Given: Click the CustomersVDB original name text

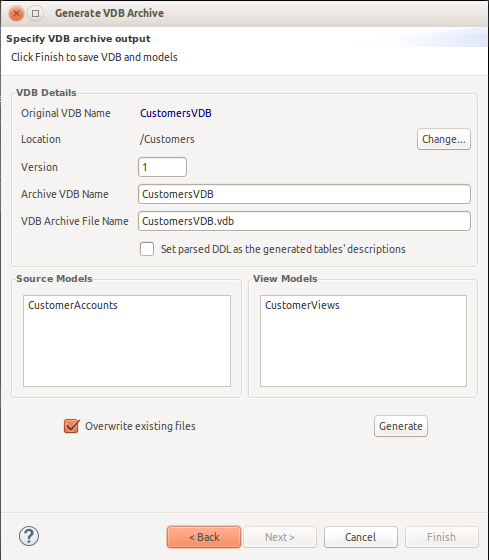Looking at the screenshot, I should pos(176,113).
